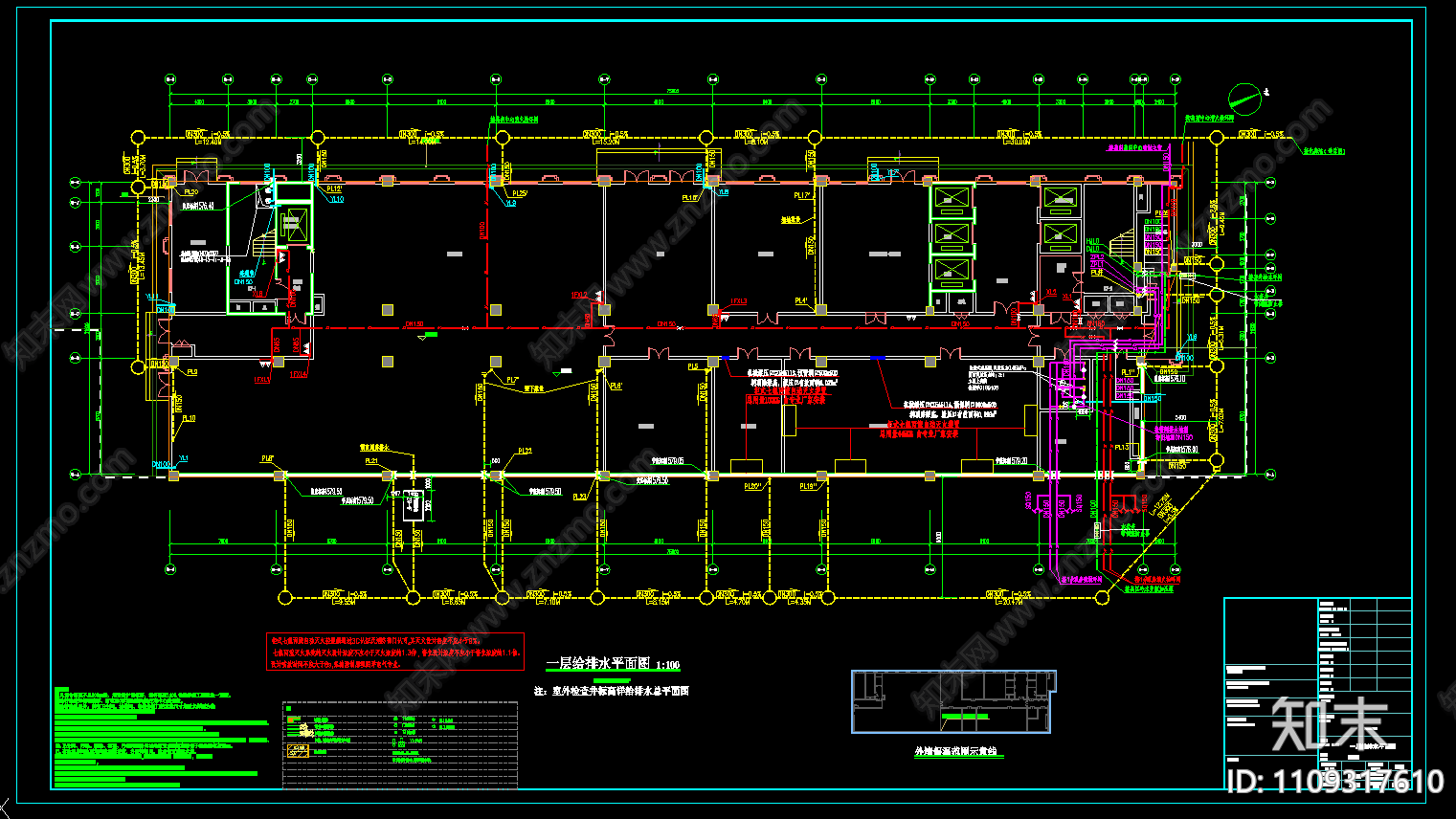Select the caption 外墙保温范围示意线
The width and height of the screenshot is (1456, 819).
pyautogui.click(x=958, y=752)
